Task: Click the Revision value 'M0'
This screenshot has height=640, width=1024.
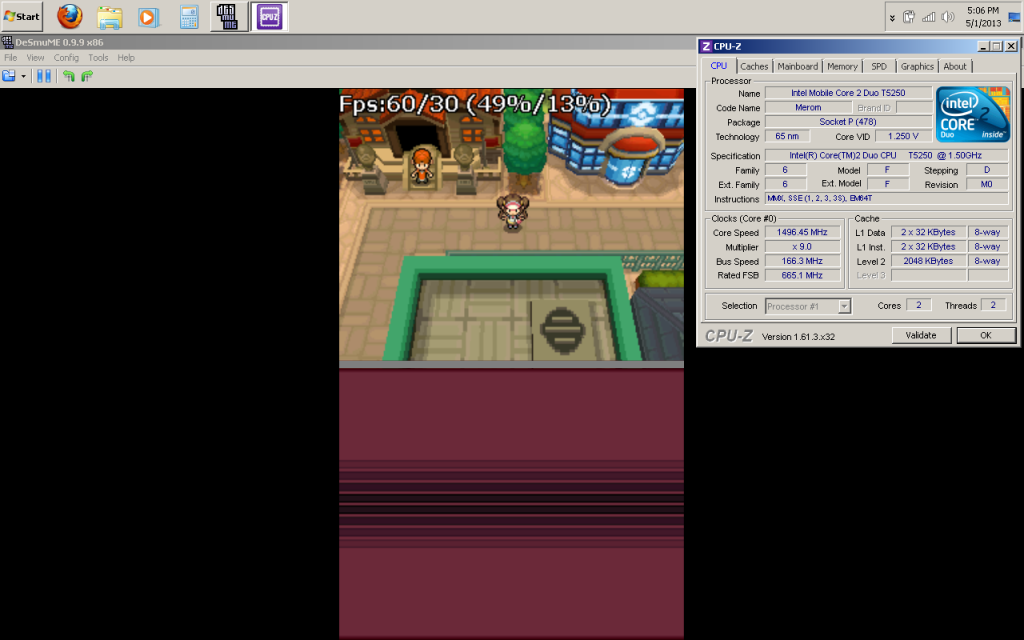Action: pos(986,184)
